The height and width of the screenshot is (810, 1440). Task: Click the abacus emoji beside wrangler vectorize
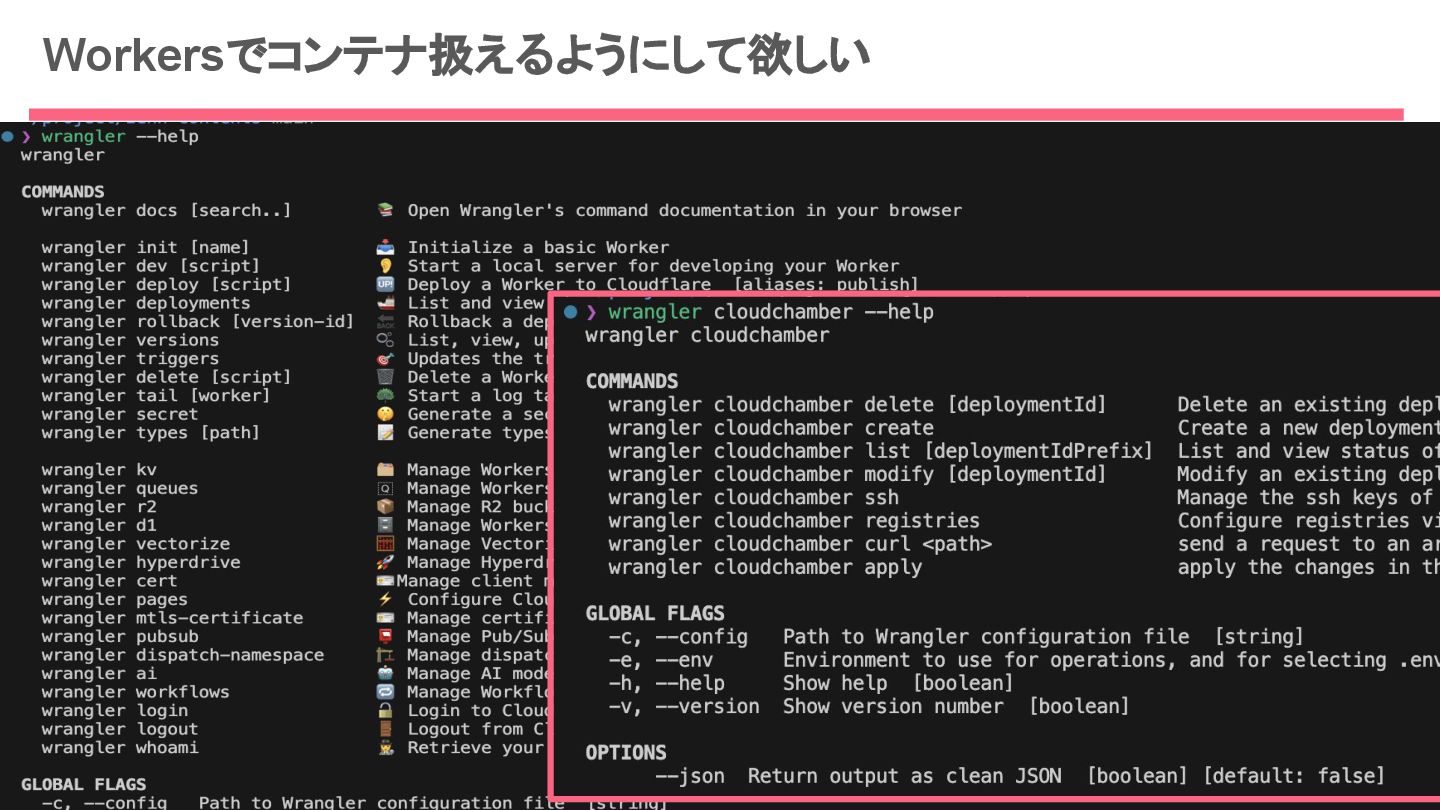[x=385, y=544]
